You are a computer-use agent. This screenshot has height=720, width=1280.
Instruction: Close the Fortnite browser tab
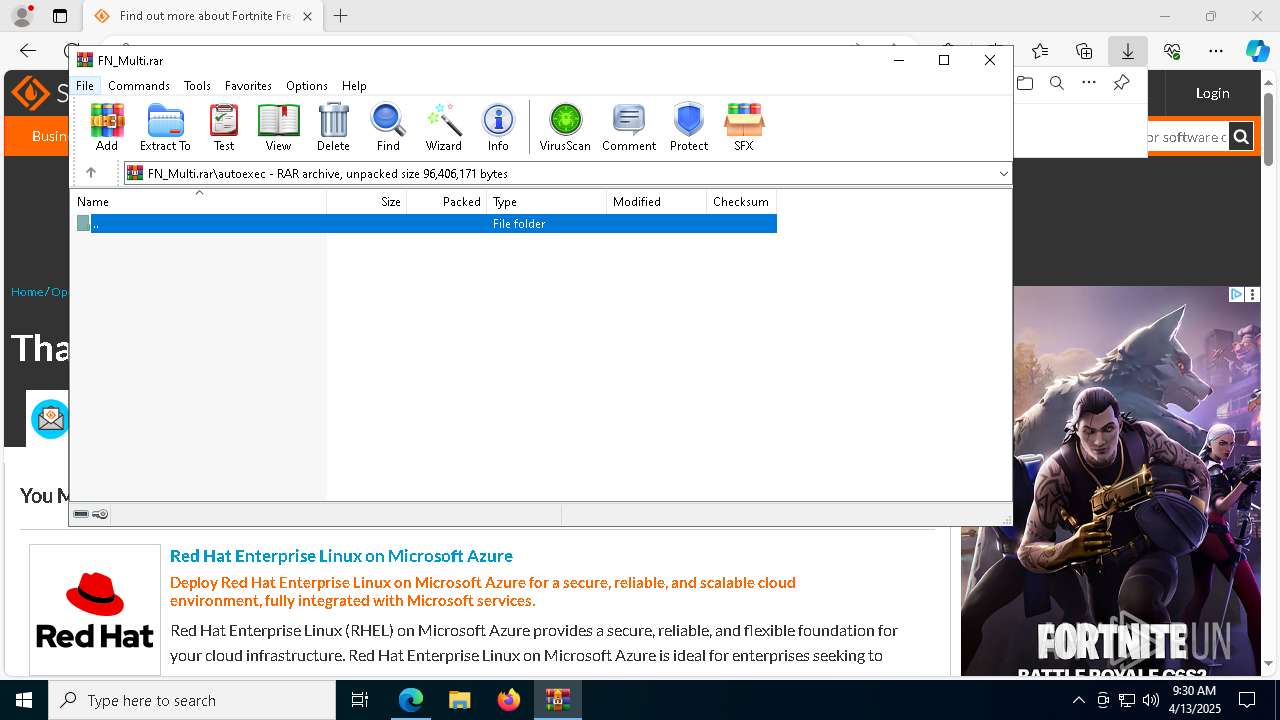(x=307, y=16)
